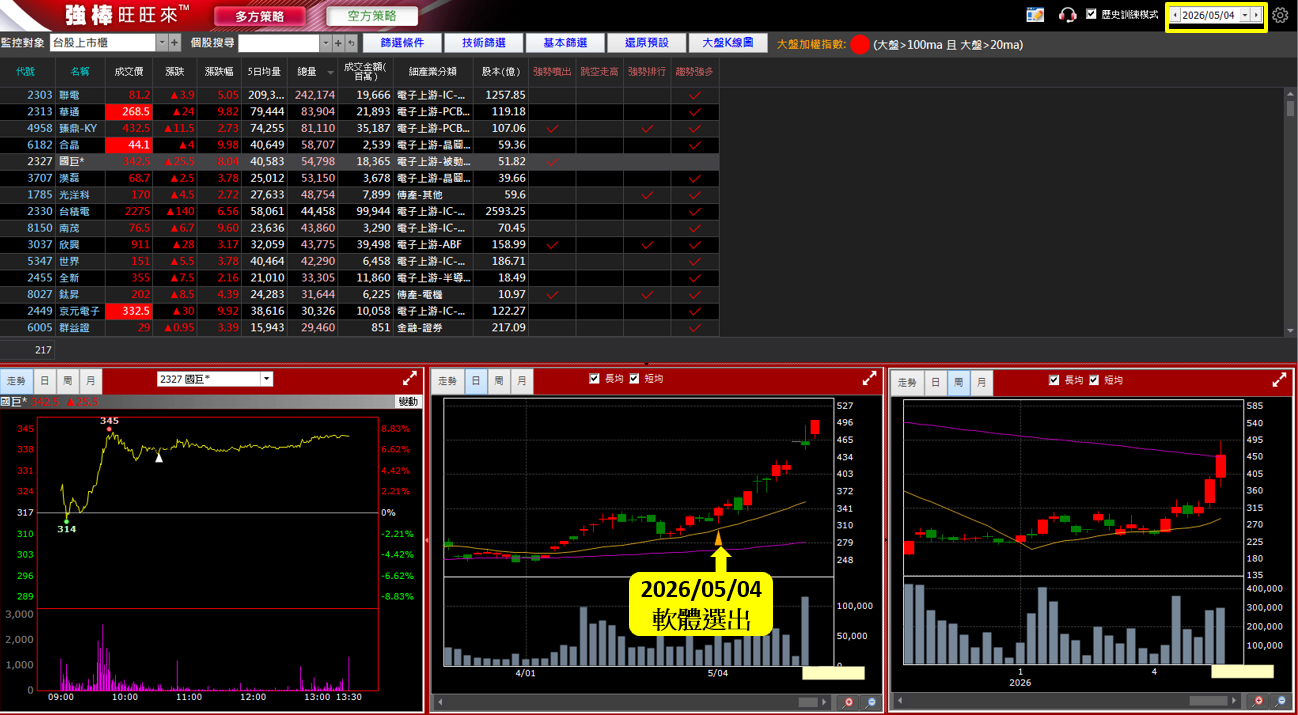The width and height of the screenshot is (1298, 715).
Task: Select row 2313 華通
Action: click(x=359, y=111)
